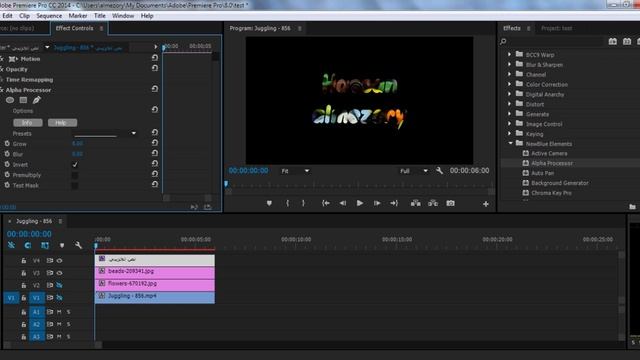Select the ellipse mask tool under Alpha Processor
The width and height of the screenshot is (640, 360).
10,100
